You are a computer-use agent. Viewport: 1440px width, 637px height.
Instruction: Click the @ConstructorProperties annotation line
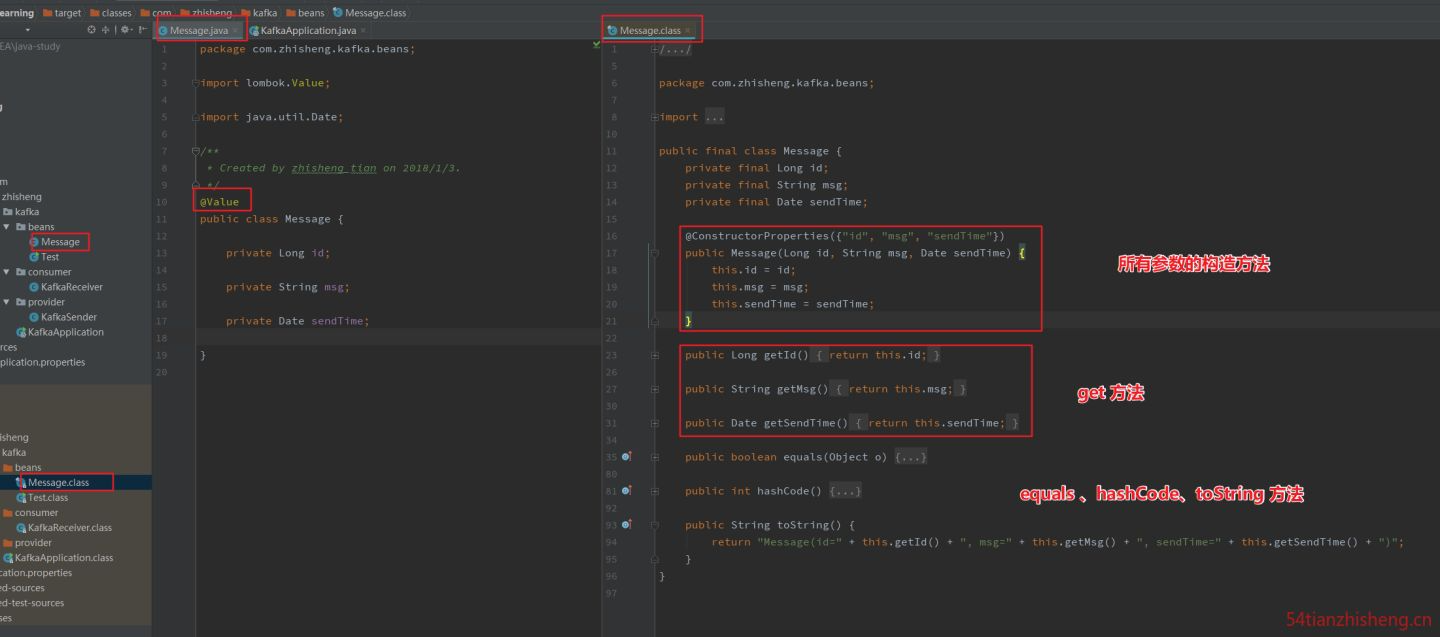[844, 236]
